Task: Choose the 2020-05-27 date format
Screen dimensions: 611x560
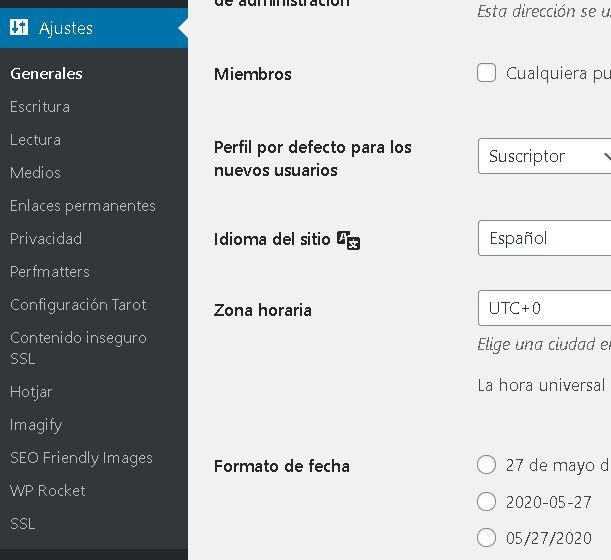Action: click(486, 502)
